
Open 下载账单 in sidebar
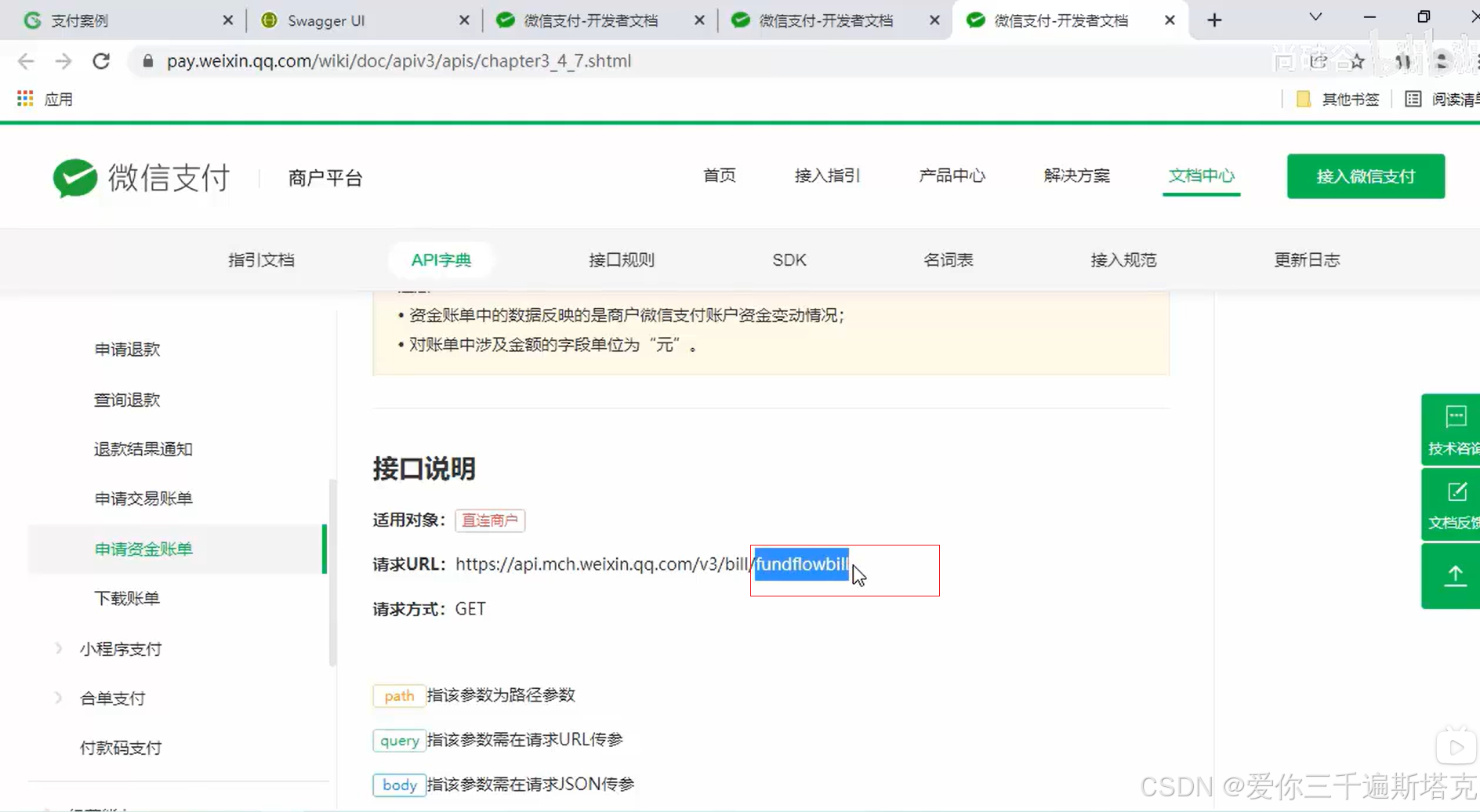click(x=127, y=599)
